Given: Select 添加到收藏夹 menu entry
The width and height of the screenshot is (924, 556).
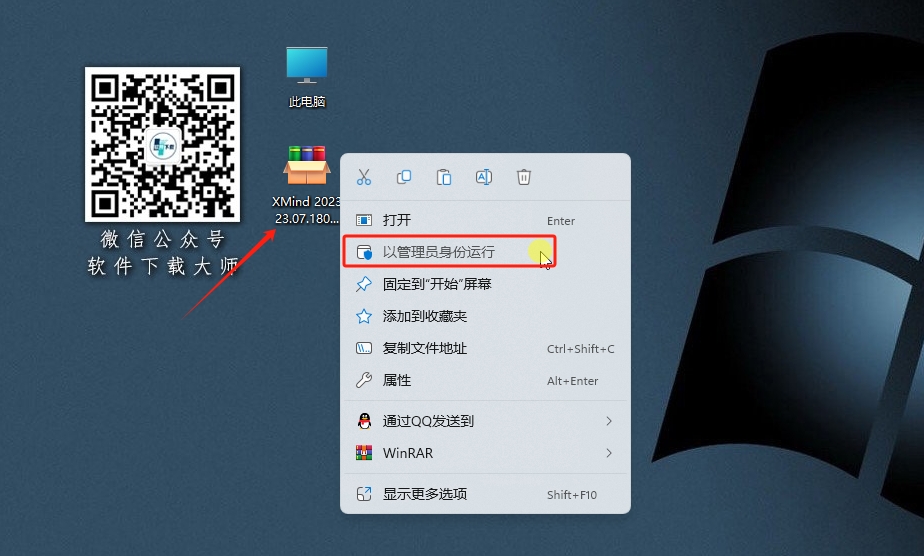Looking at the screenshot, I should coord(485,316).
